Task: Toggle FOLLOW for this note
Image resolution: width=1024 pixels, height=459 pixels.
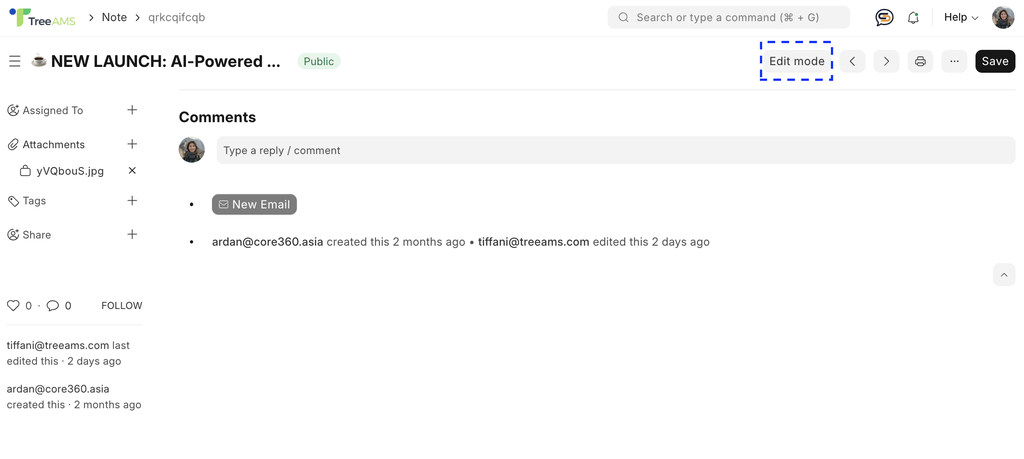Action: pos(121,306)
